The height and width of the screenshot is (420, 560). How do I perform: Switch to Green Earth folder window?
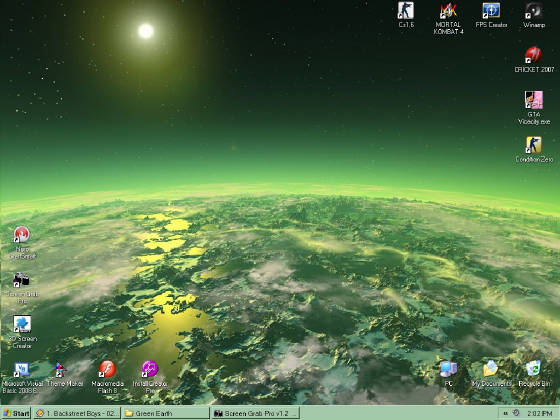point(166,413)
